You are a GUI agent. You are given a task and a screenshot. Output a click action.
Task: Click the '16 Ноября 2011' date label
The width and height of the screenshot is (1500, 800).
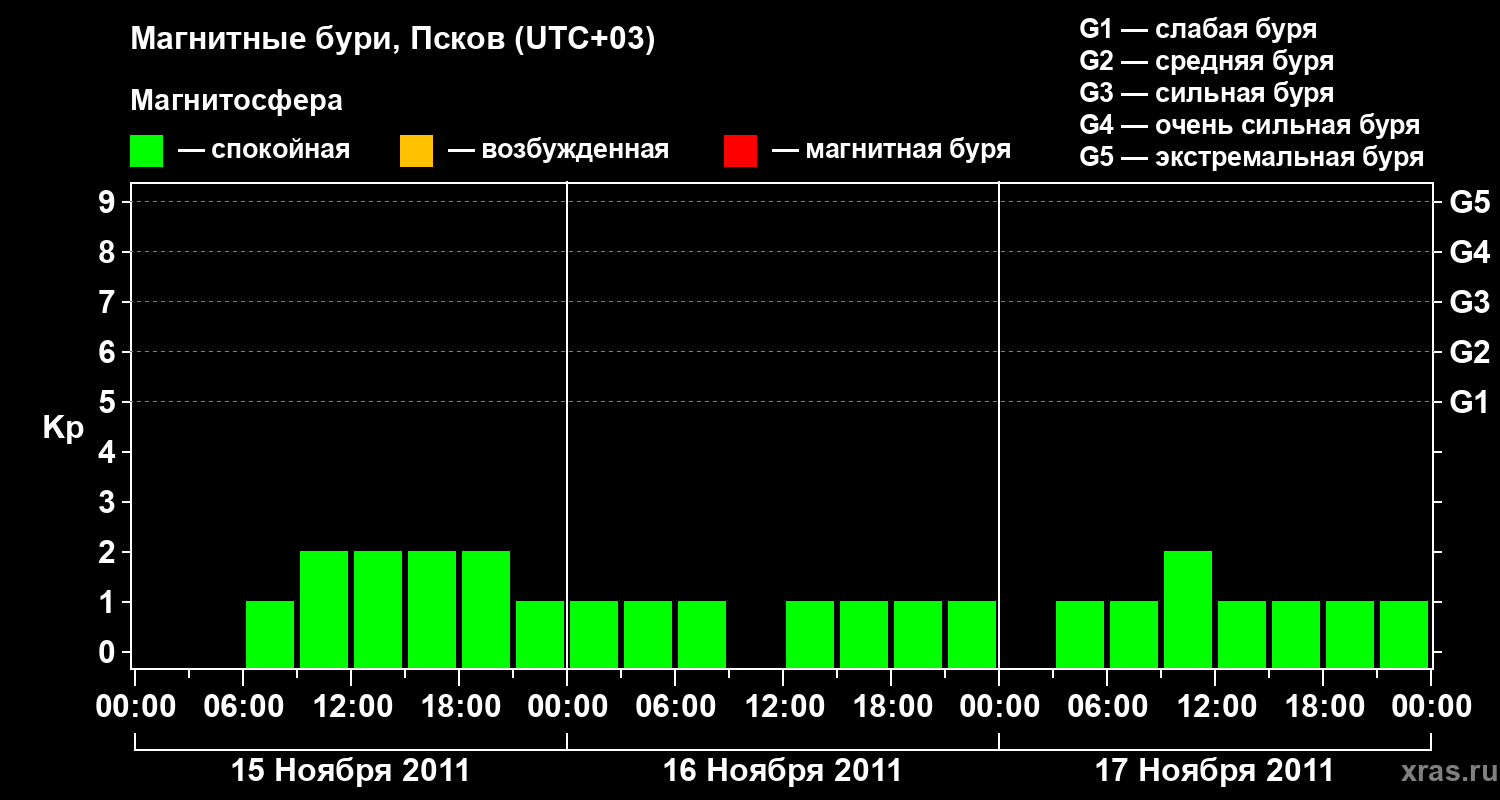coord(783,771)
